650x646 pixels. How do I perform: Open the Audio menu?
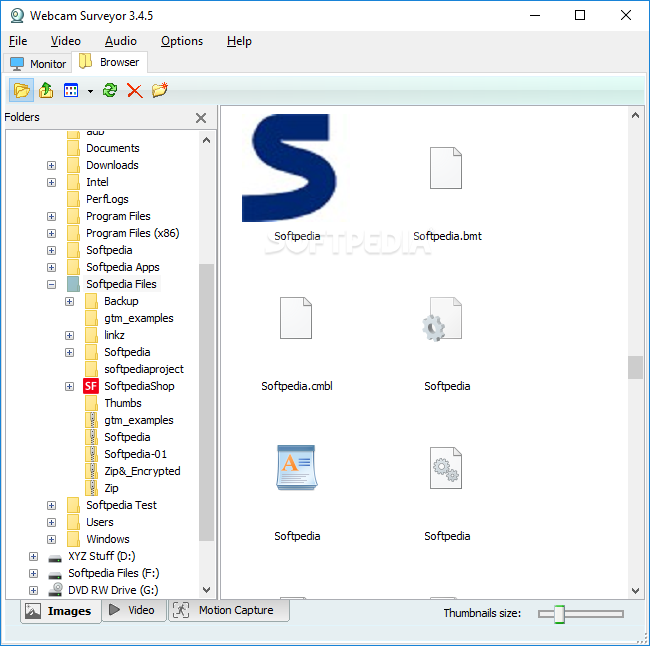point(121,41)
